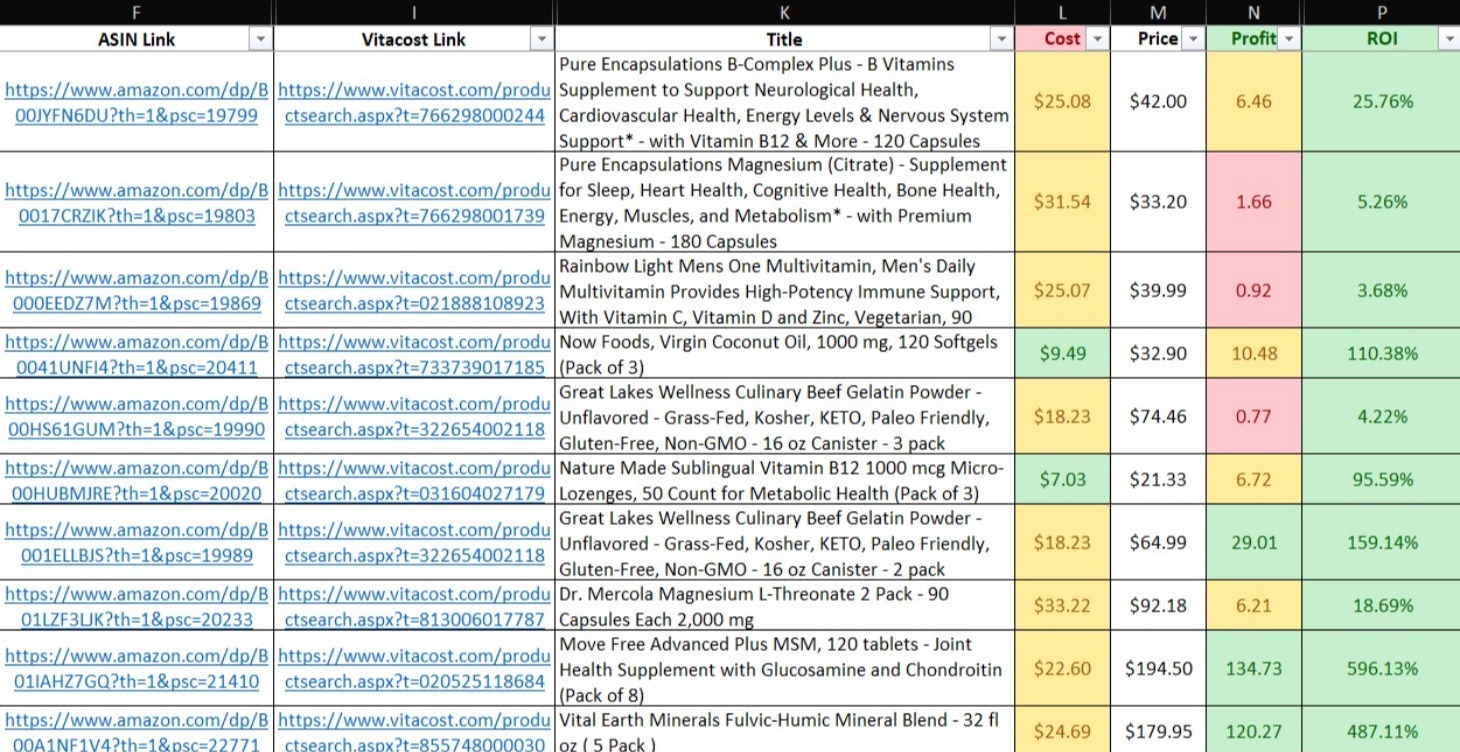
Task: Open Vitacost link ending 766298001739
Action: (414, 203)
